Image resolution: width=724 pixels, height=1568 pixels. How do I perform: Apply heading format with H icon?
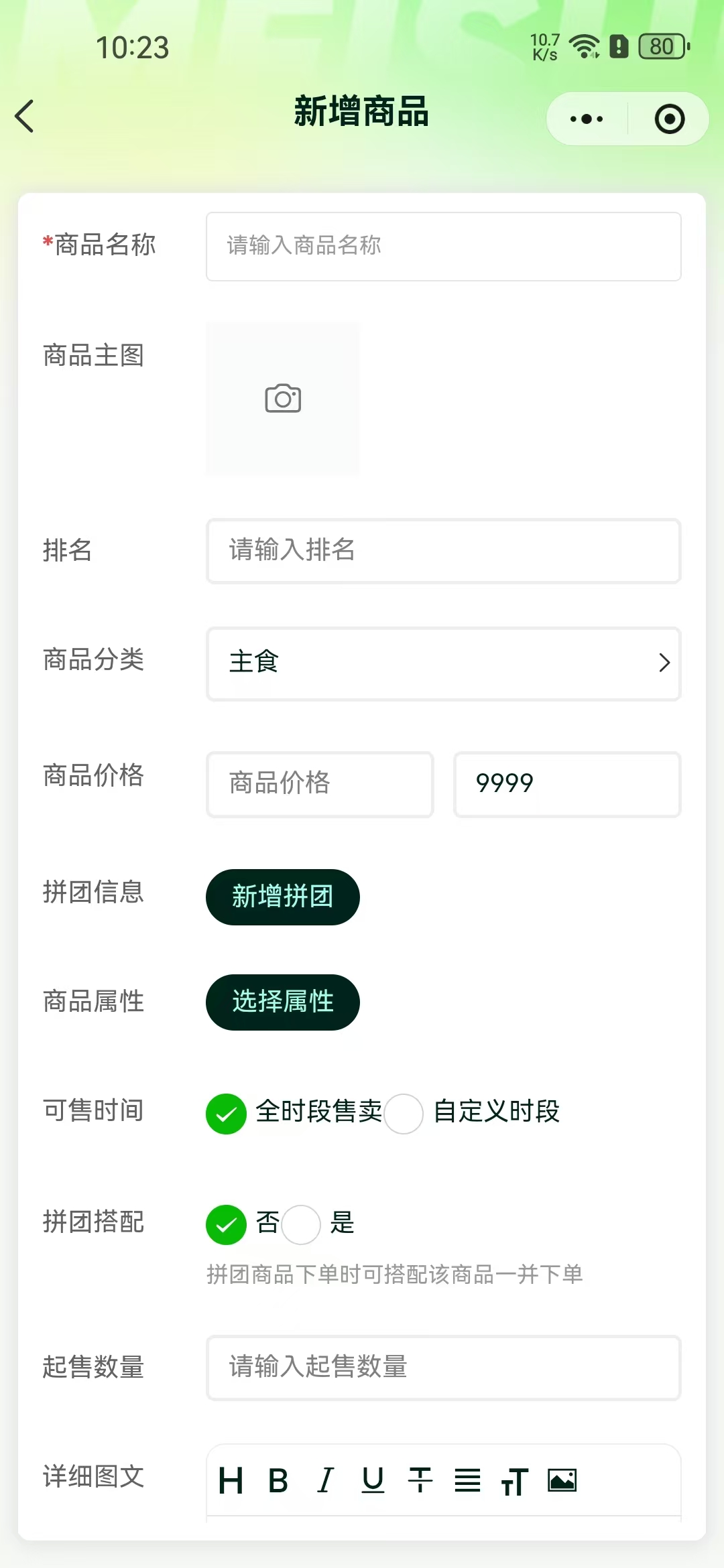[x=231, y=1480]
